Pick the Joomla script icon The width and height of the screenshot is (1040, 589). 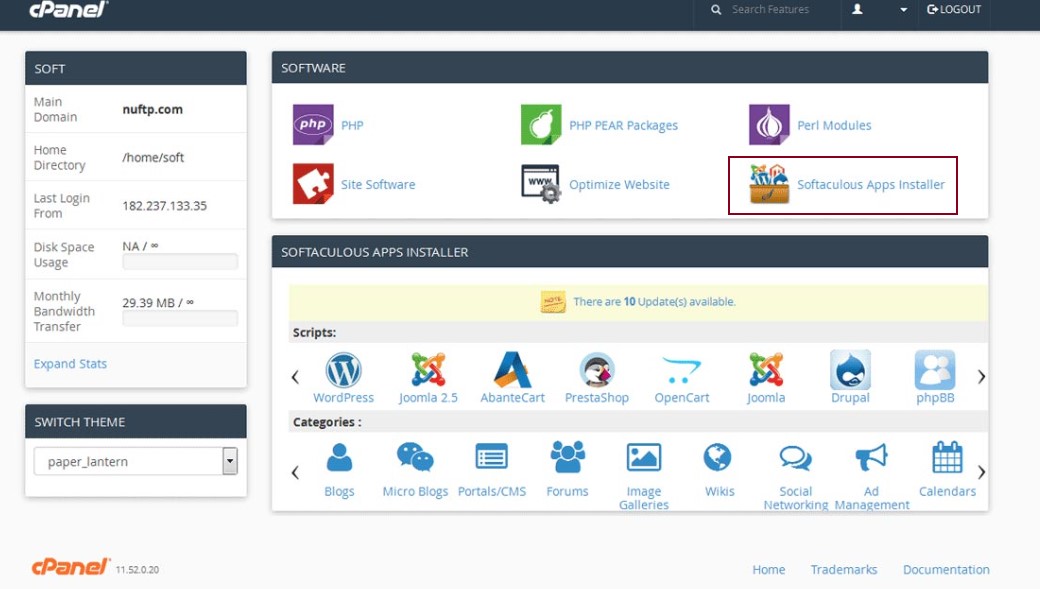tap(766, 370)
